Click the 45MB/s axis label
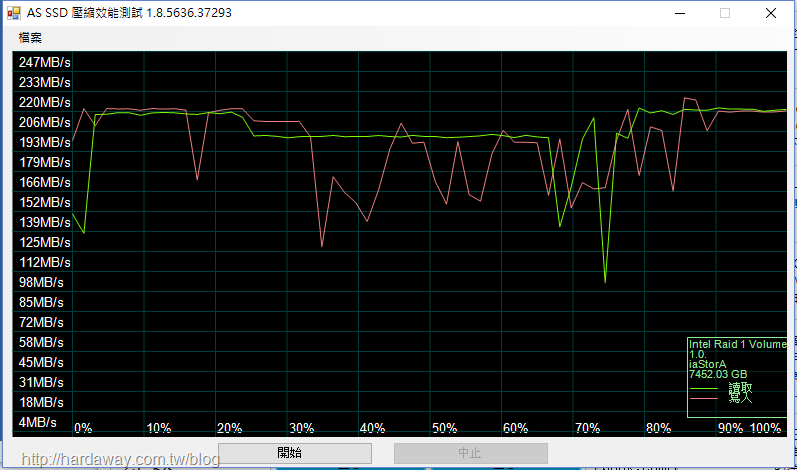797x470 pixels. 41,363
